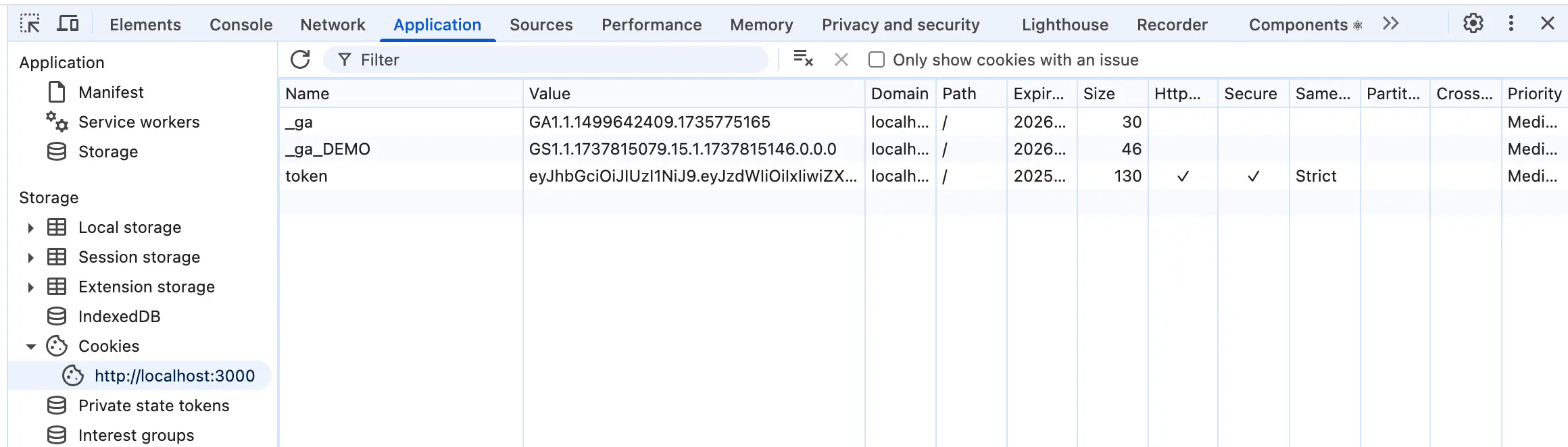Open Private state tokens

pos(154,406)
